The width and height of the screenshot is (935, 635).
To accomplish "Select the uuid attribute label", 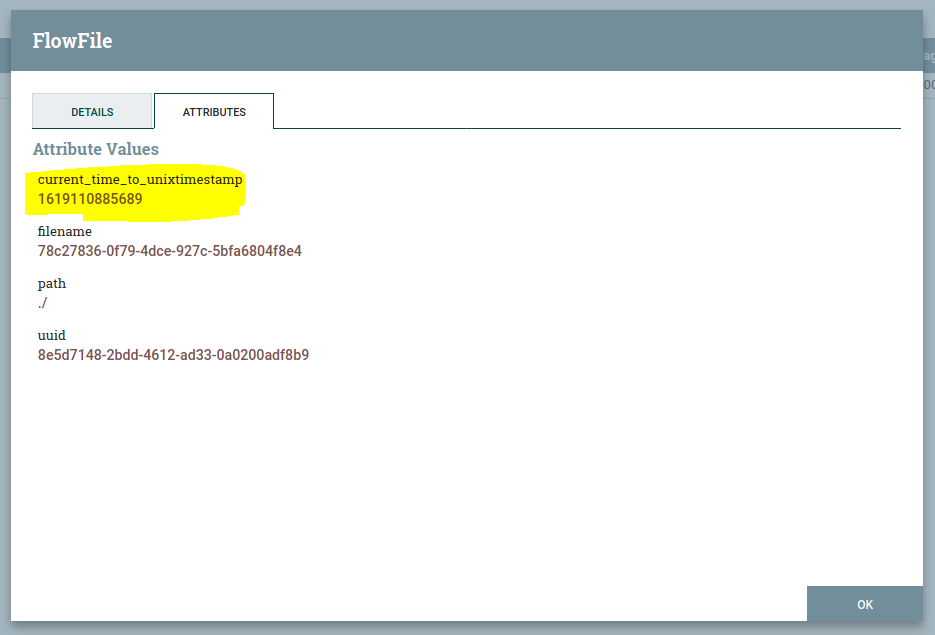I will [x=51, y=335].
